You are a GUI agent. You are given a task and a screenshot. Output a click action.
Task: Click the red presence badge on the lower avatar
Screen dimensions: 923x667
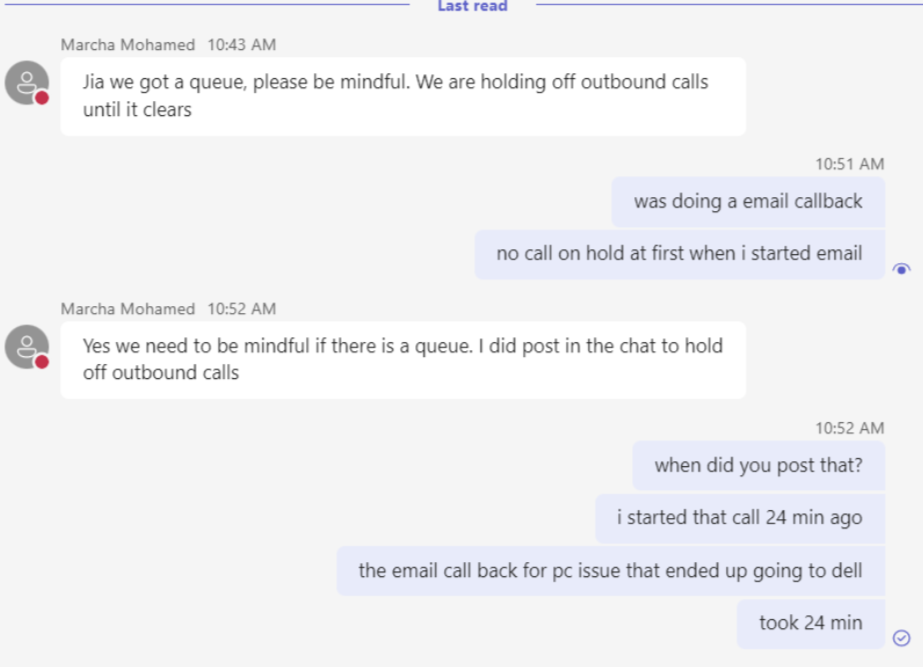point(42,361)
